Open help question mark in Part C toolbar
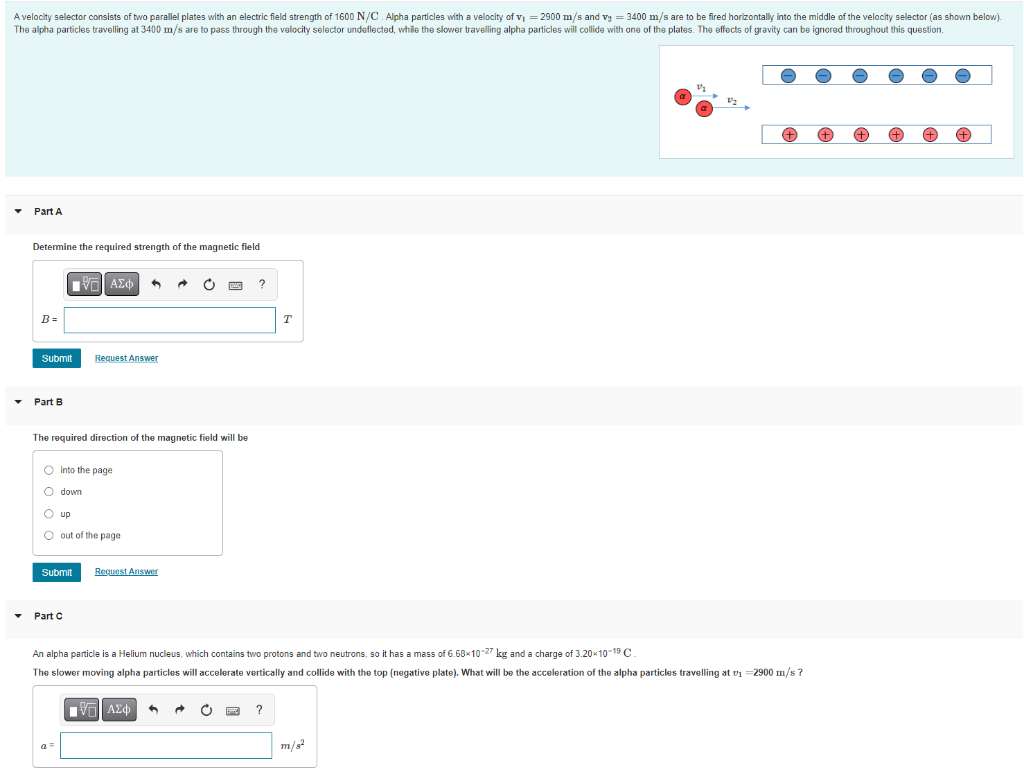This screenshot has width=1024, height=774. [x=259, y=709]
